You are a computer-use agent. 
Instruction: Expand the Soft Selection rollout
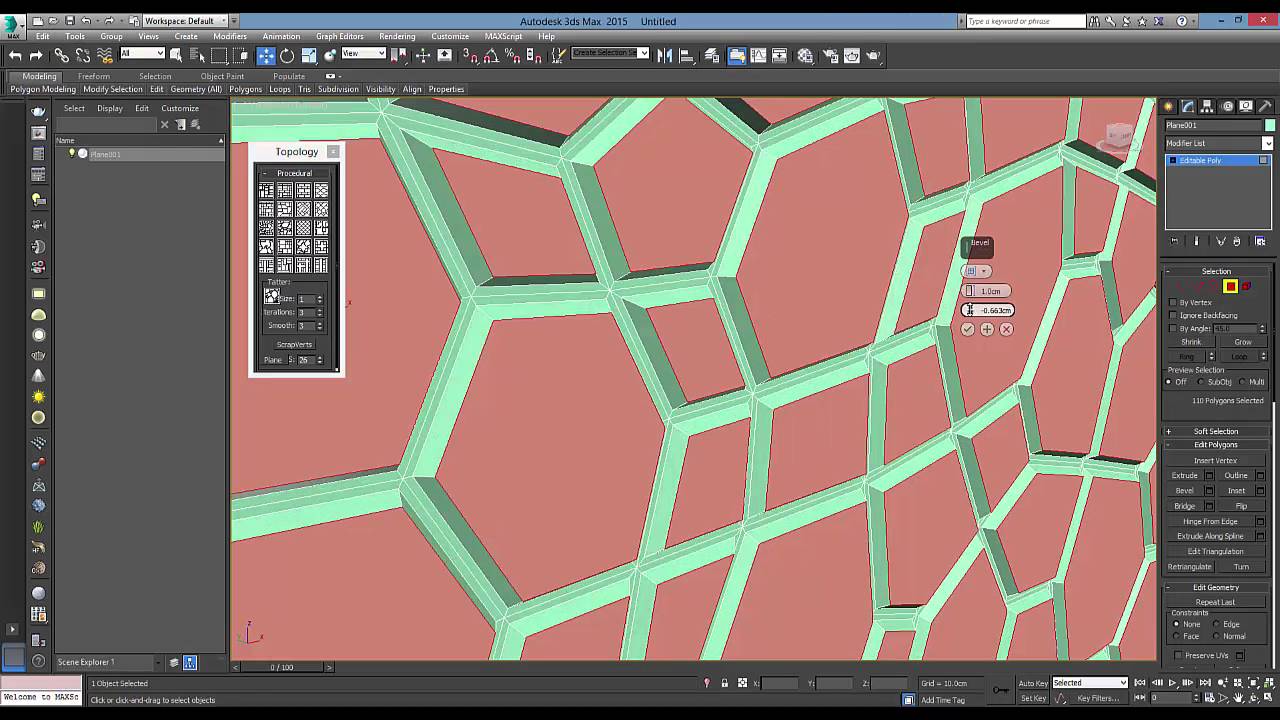(1216, 431)
